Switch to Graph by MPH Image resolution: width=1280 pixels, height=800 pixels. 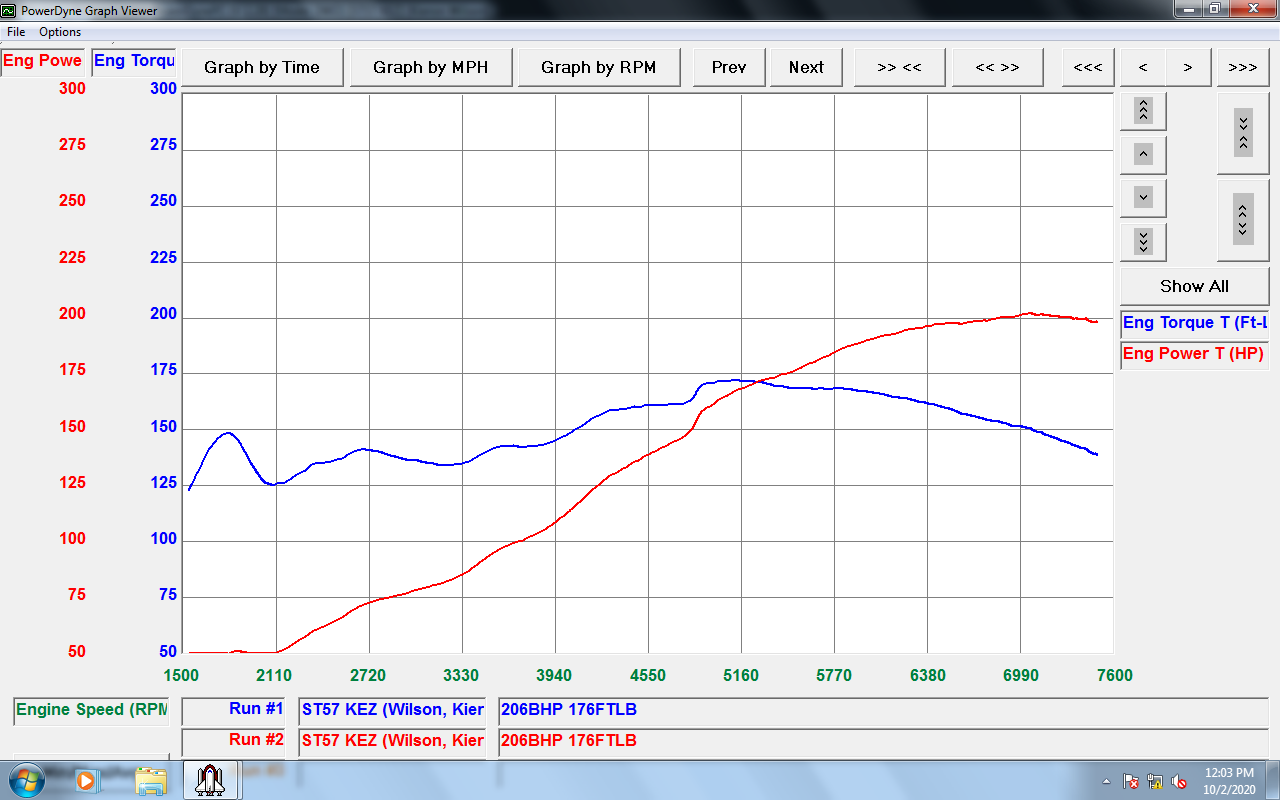[x=431, y=67]
